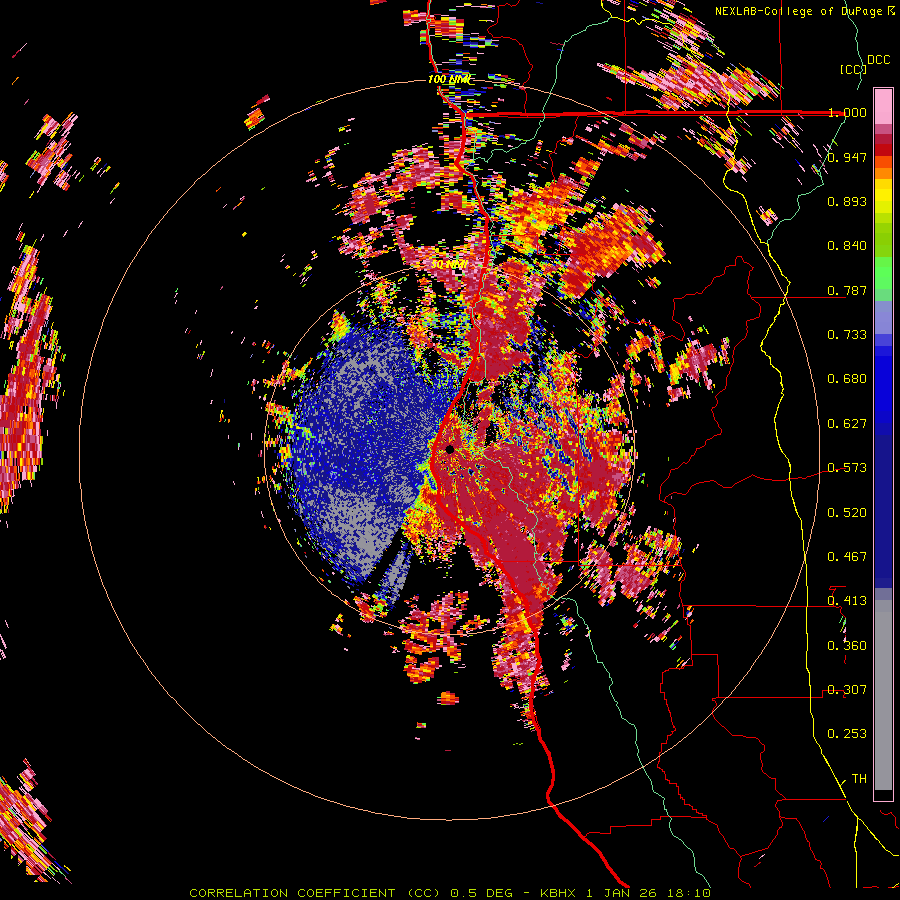The width and height of the screenshot is (900, 900).
Task: Click the NEXLAB-College of DuPage credit text
Action: pos(804,11)
